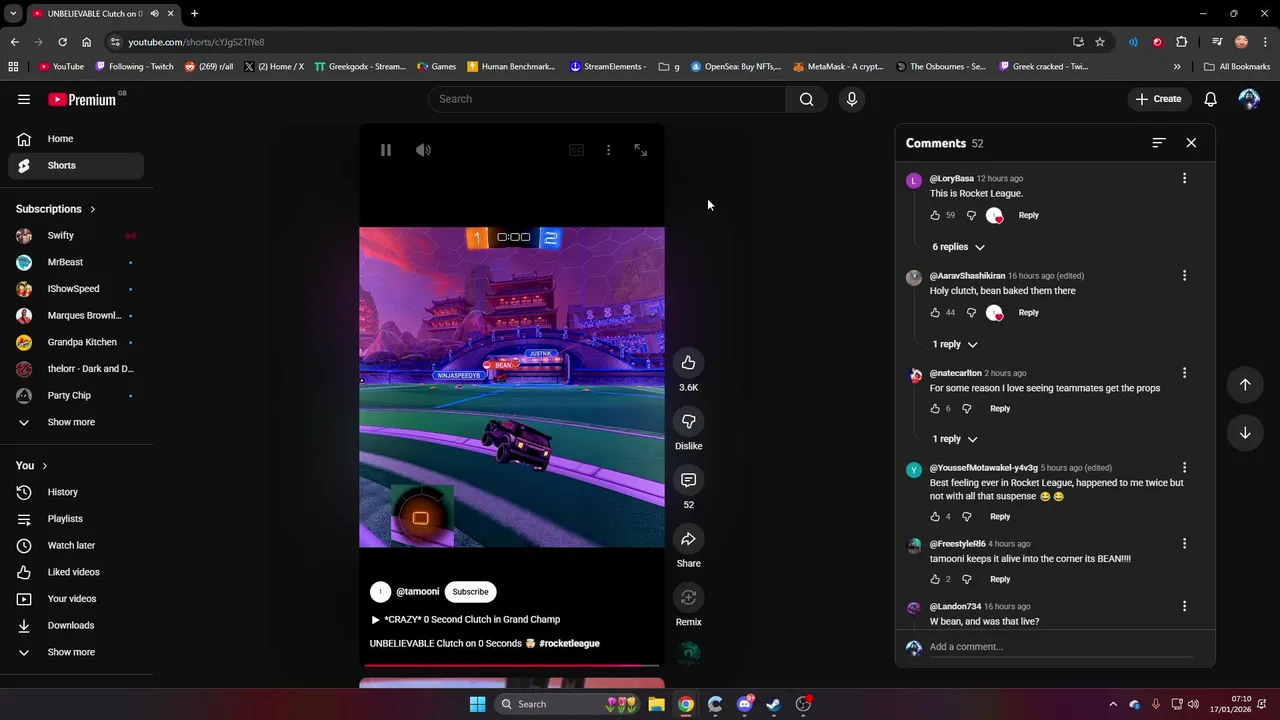Image resolution: width=1280 pixels, height=720 pixels.
Task: Open options menu for natecarlton comment
Action: [x=1184, y=373]
